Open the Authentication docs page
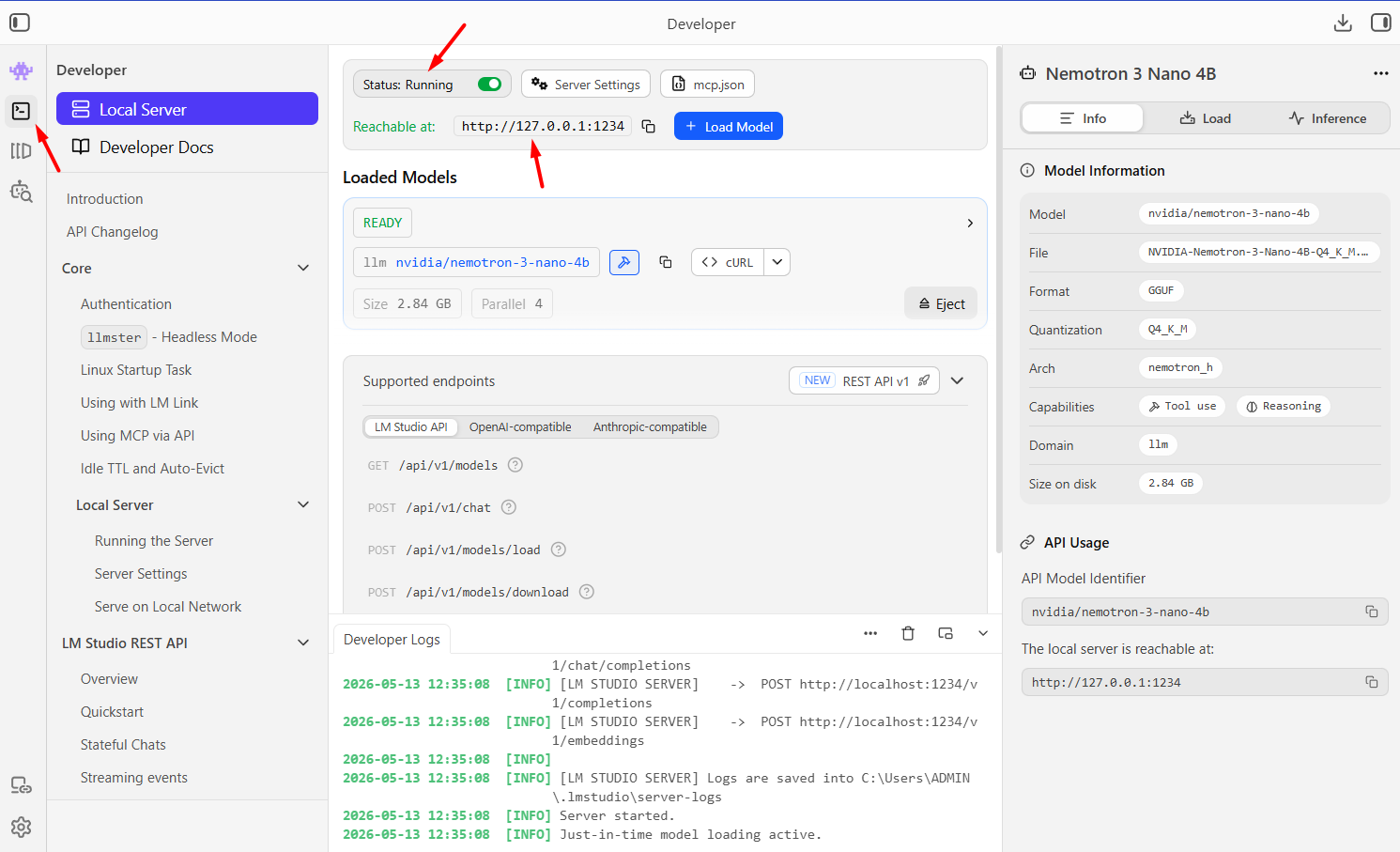This screenshot has height=852, width=1400. 126,304
